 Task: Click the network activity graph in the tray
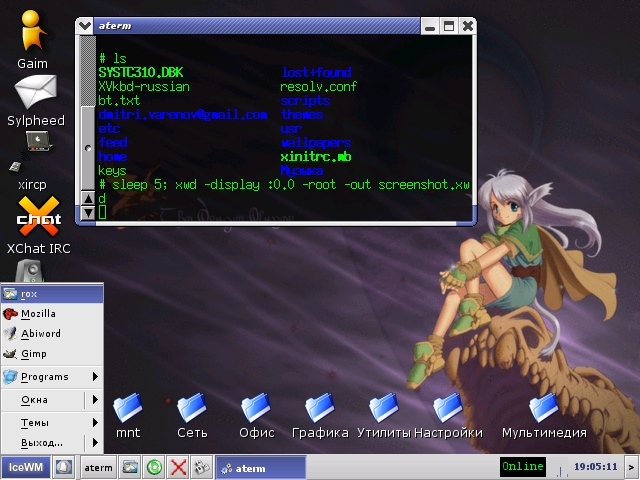[562, 469]
